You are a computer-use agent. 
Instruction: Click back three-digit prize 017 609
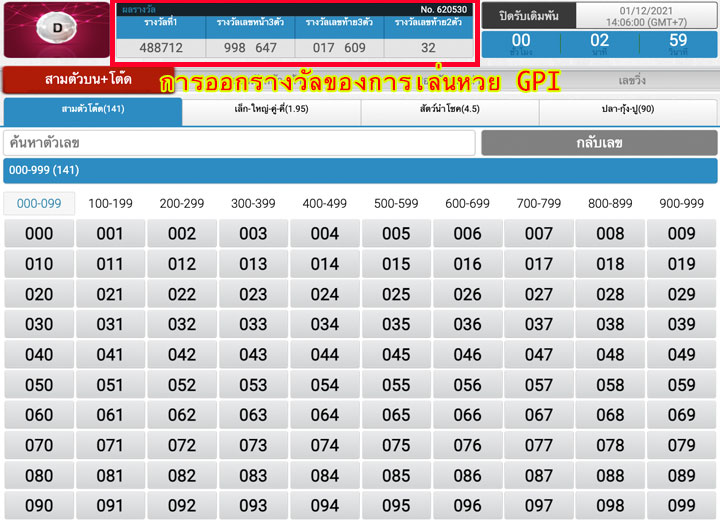tap(339, 48)
